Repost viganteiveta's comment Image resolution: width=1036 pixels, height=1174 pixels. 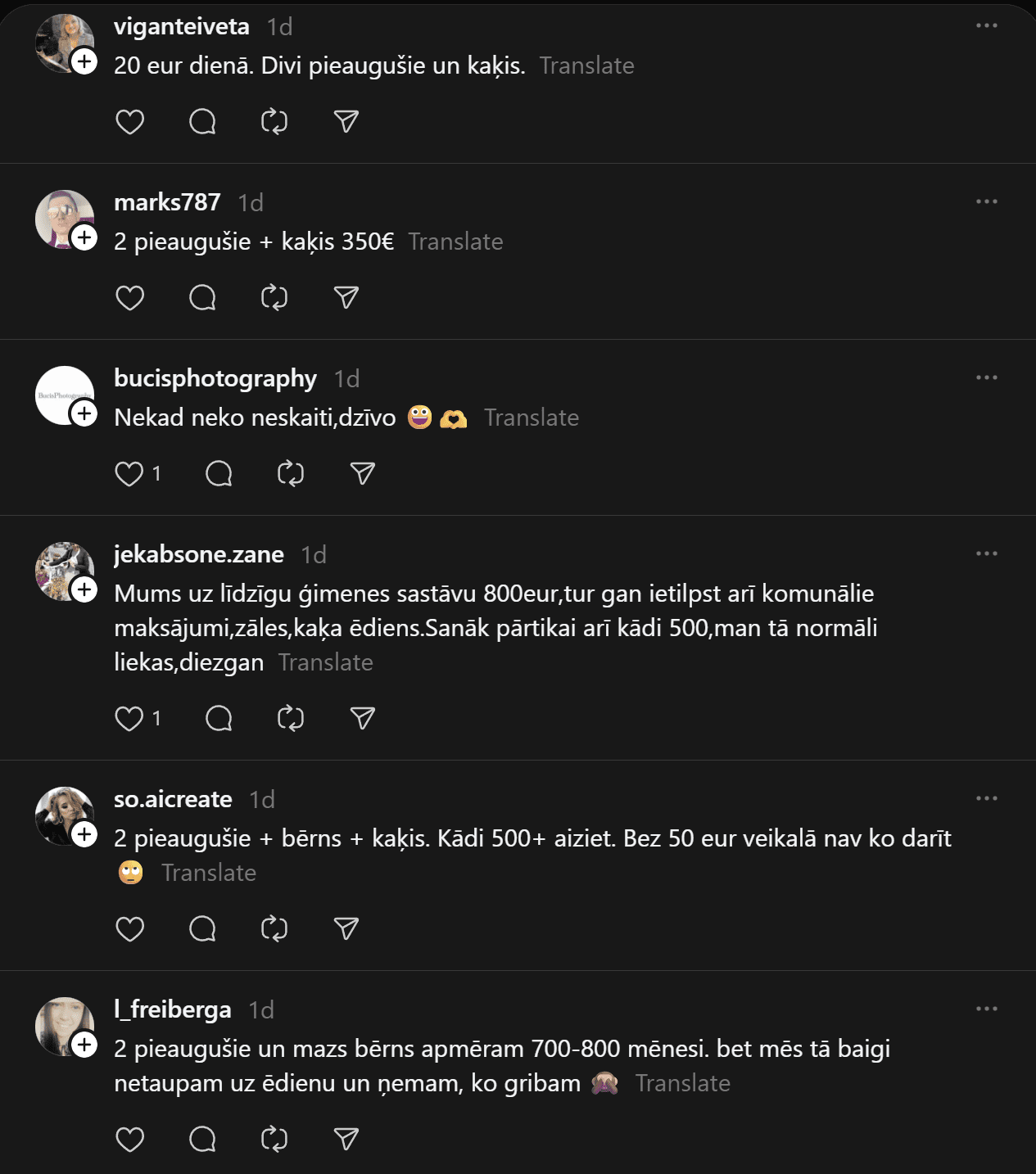[x=274, y=122]
